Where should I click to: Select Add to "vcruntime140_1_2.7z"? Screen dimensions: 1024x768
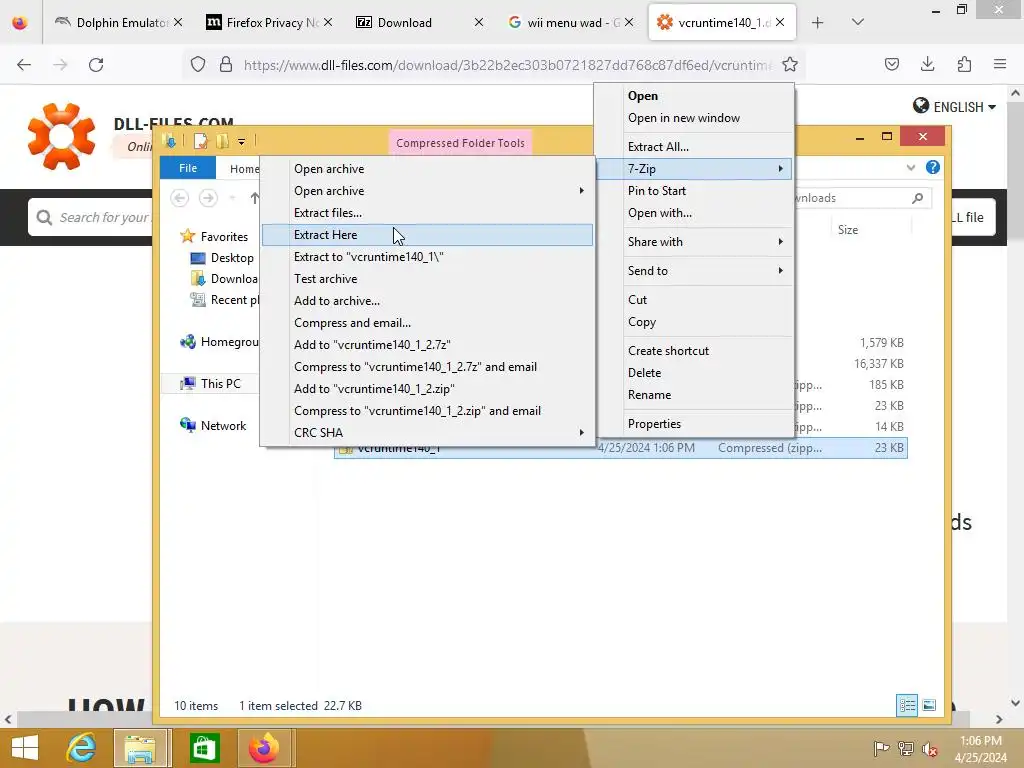pyautogui.click(x=427, y=345)
